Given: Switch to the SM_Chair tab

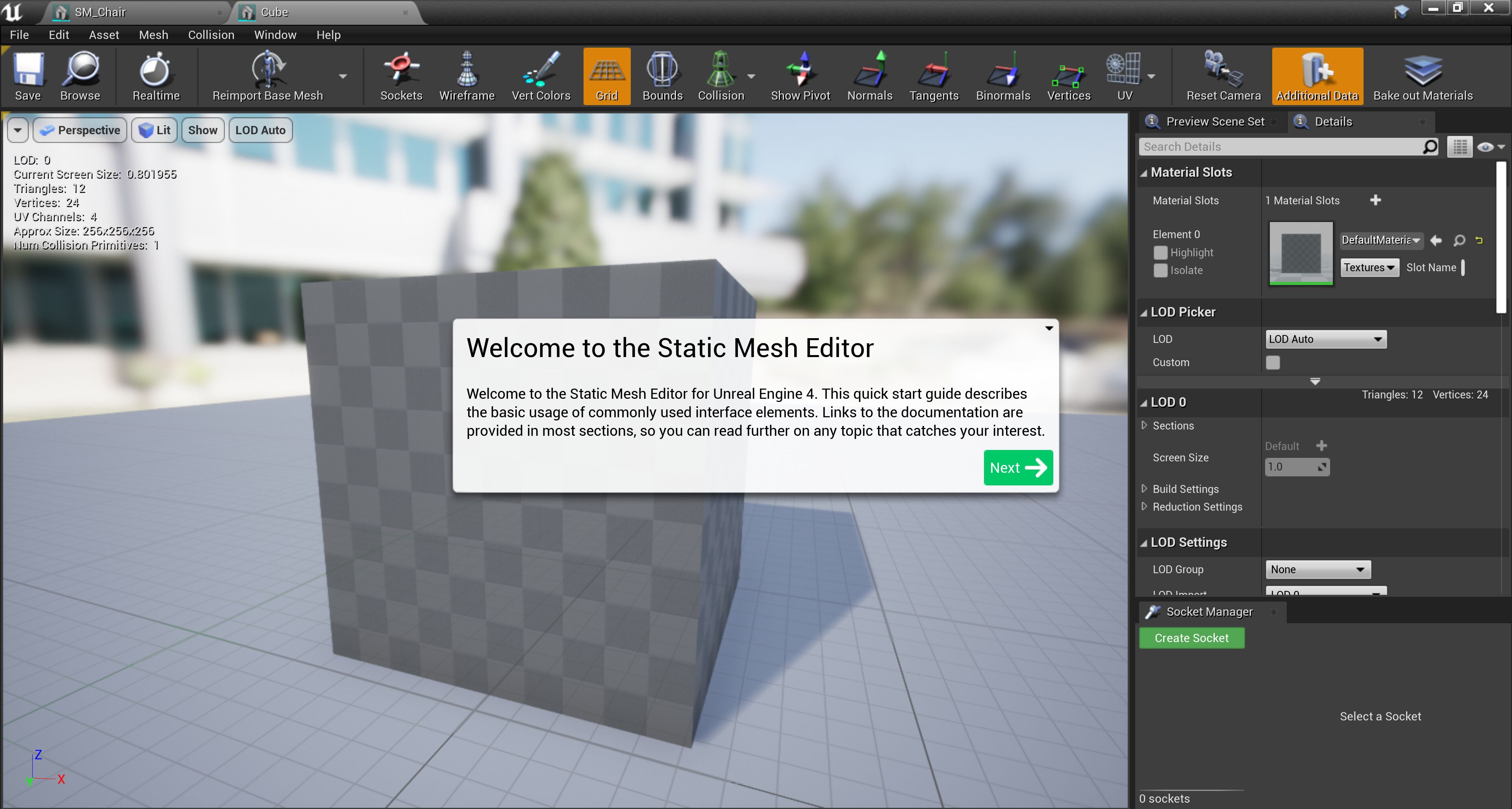Looking at the screenshot, I should (x=100, y=12).
